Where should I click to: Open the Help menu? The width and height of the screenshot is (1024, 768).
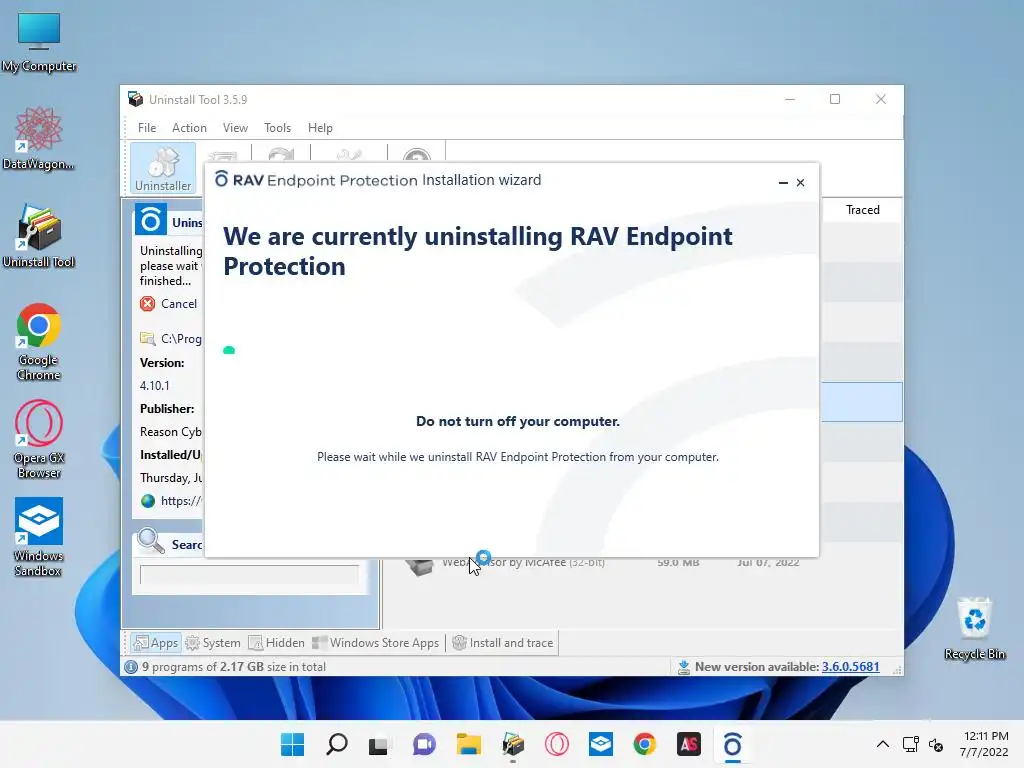click(320, 128)
